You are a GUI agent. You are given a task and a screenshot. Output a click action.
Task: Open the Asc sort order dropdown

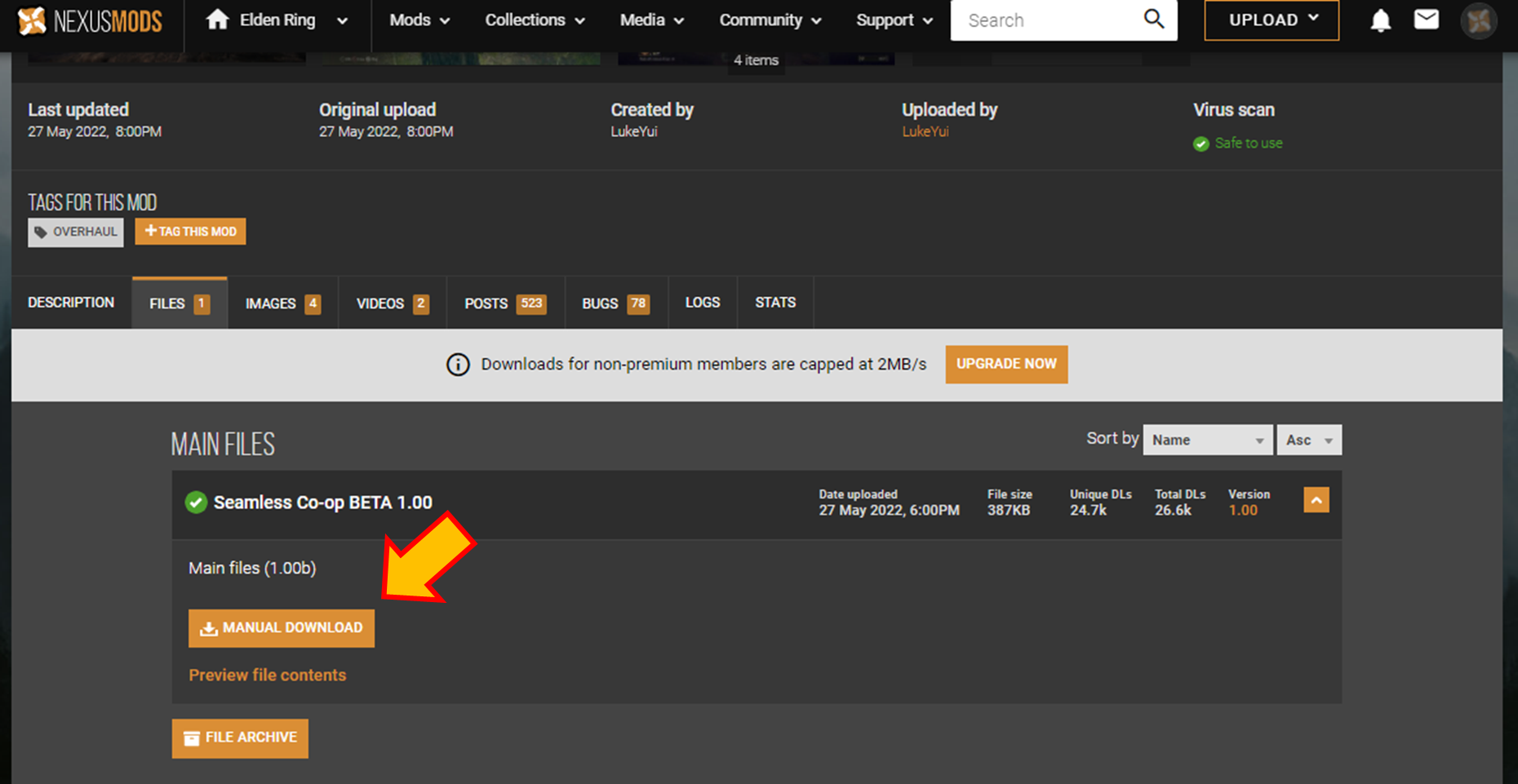(1309, 440)
